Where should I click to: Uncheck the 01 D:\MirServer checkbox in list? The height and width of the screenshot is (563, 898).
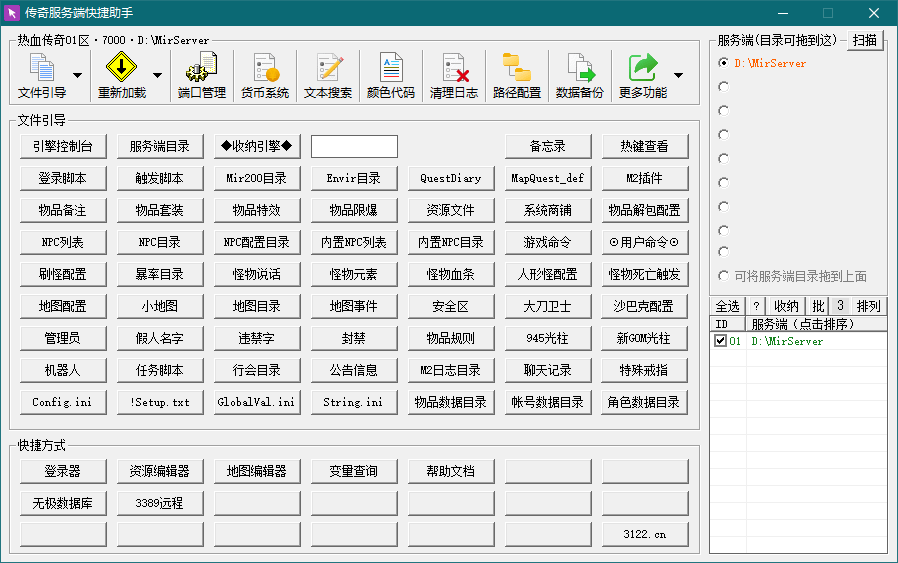click(x=720, y=341)
